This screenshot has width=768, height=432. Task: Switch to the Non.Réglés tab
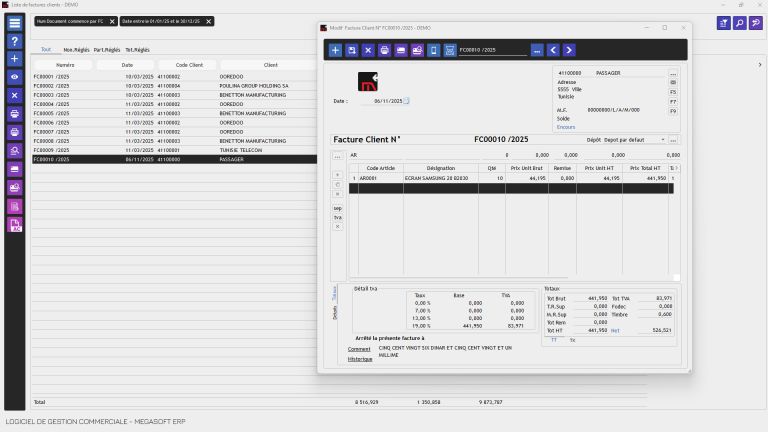pyautogui.click(x=76, y=50)
